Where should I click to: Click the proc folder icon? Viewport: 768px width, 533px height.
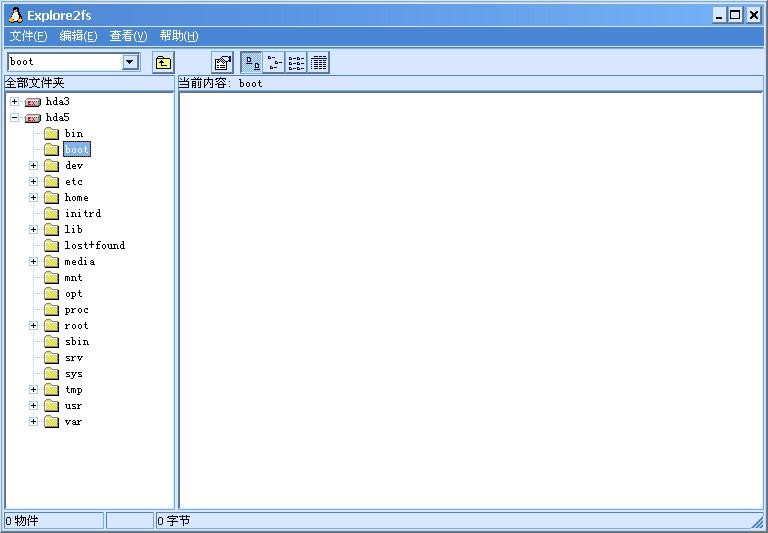[x=51, y=310]
